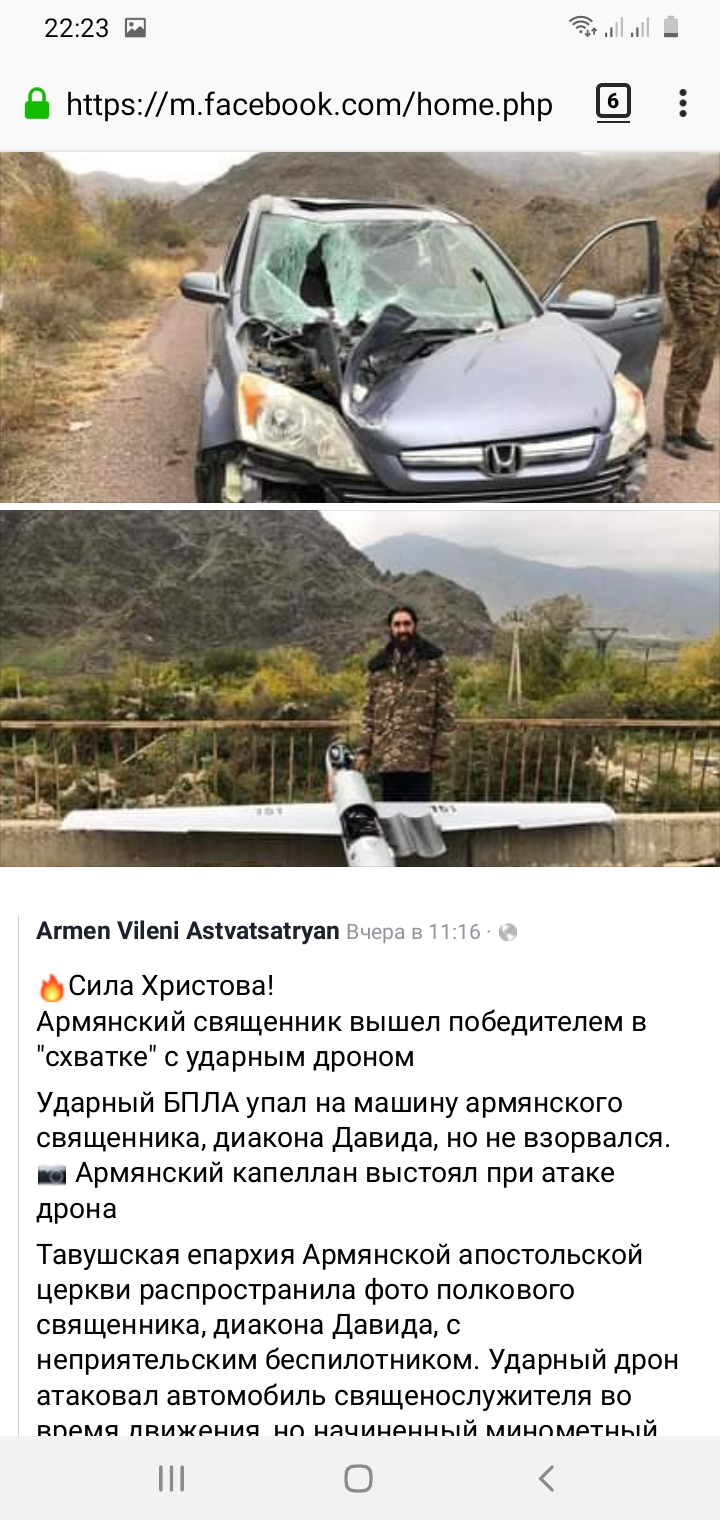The image size is (720, 1520).
Task: Open the damaged Honda car photo
Action: 360,327
